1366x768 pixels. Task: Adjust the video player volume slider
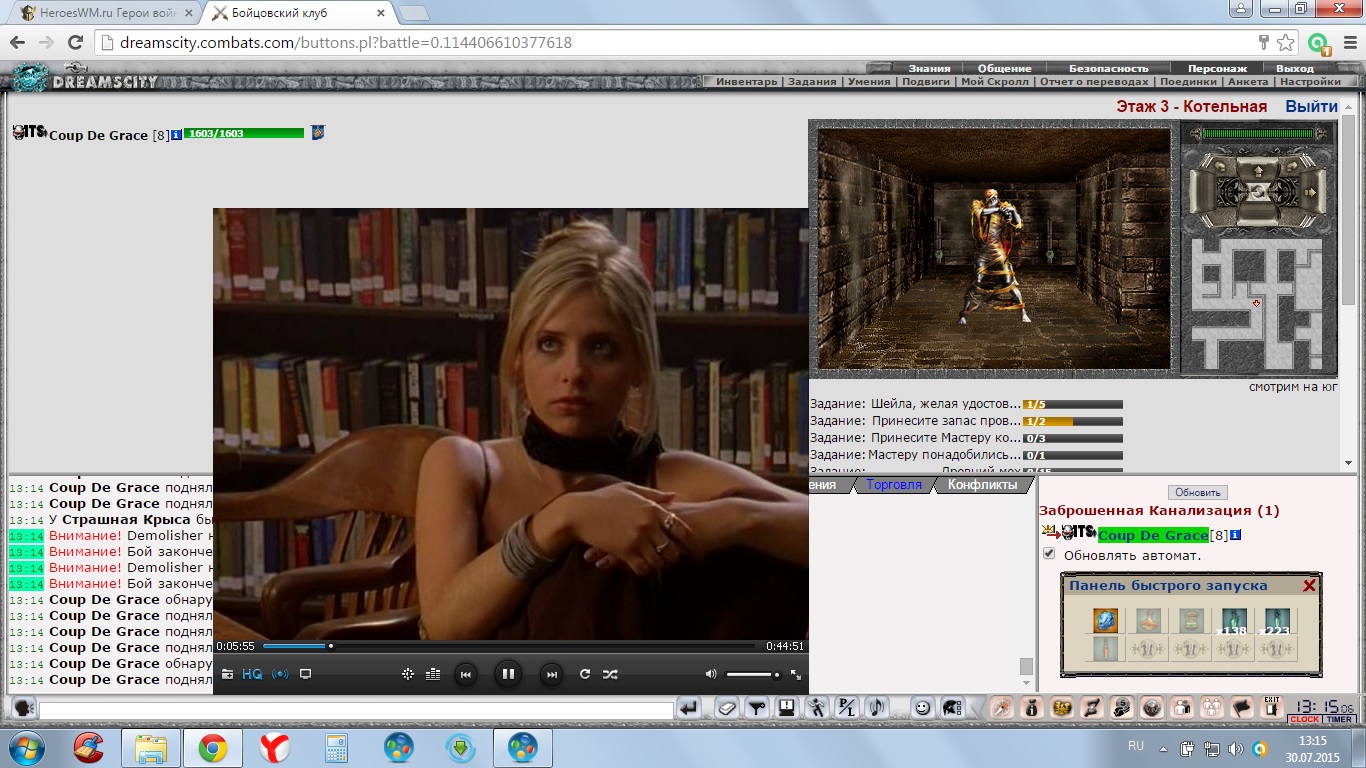coord(753,674)
